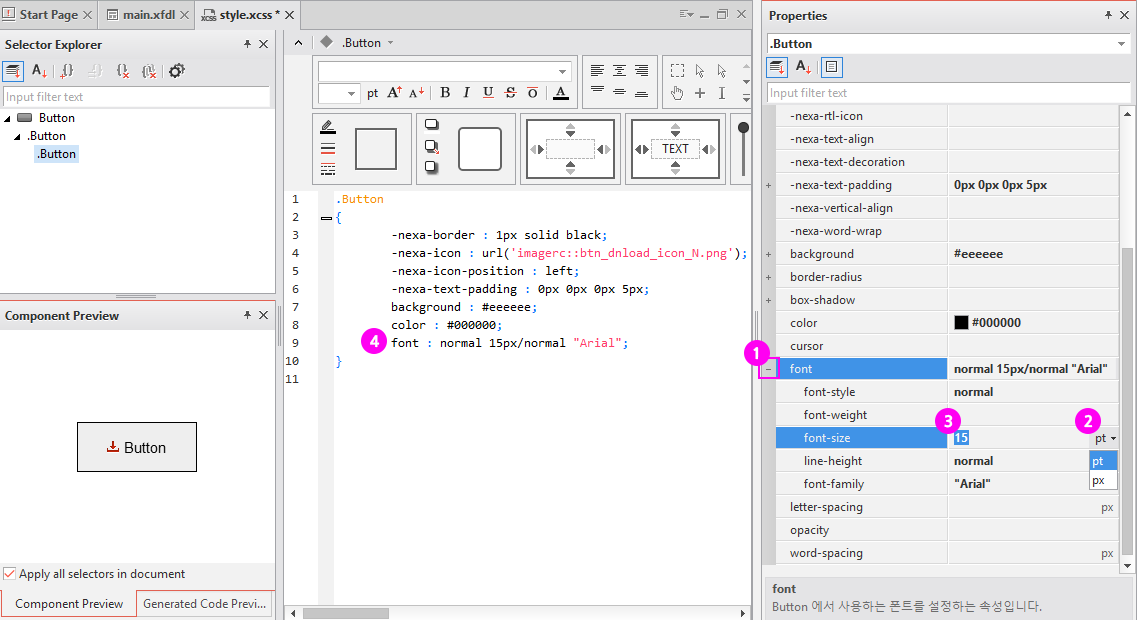
Task: Align text to bottom vertically
Action: 642,93
